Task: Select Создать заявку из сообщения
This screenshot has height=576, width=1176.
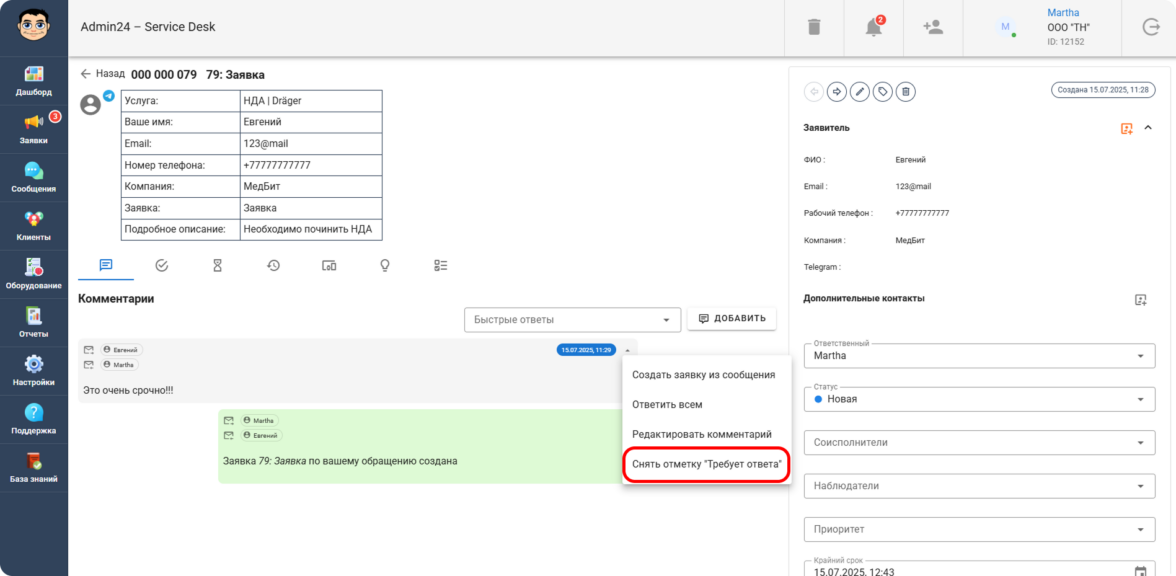Action: point(704,374)
